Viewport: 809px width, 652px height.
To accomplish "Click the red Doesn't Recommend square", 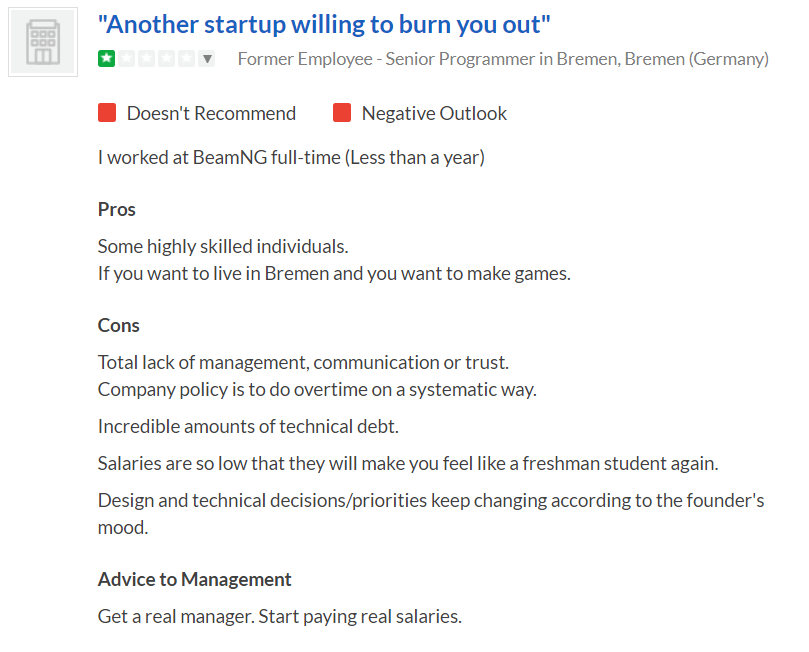I will 107,112.
